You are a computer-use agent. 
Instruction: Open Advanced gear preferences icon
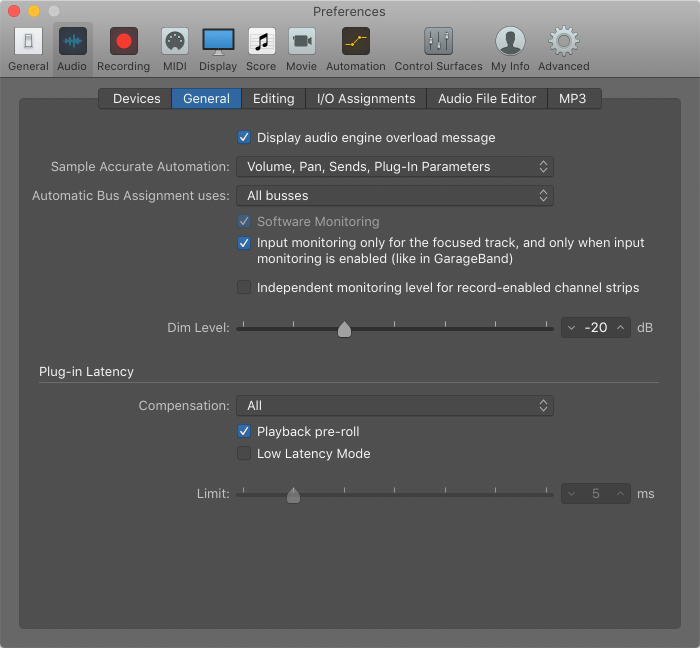(x=564, y=41)
